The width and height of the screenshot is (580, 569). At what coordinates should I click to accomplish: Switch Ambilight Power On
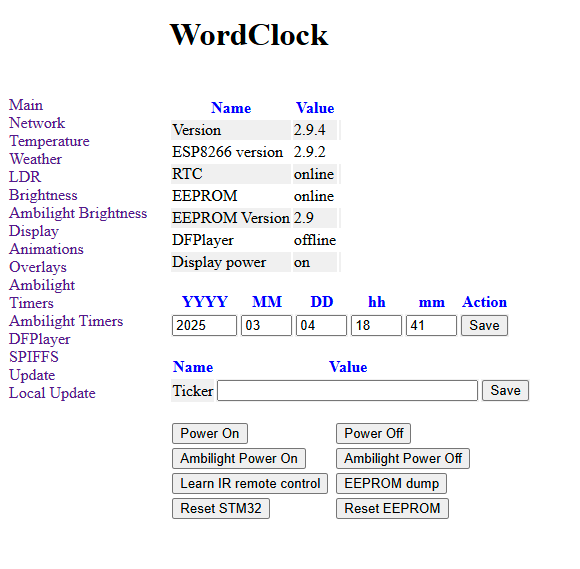[239, 459]
